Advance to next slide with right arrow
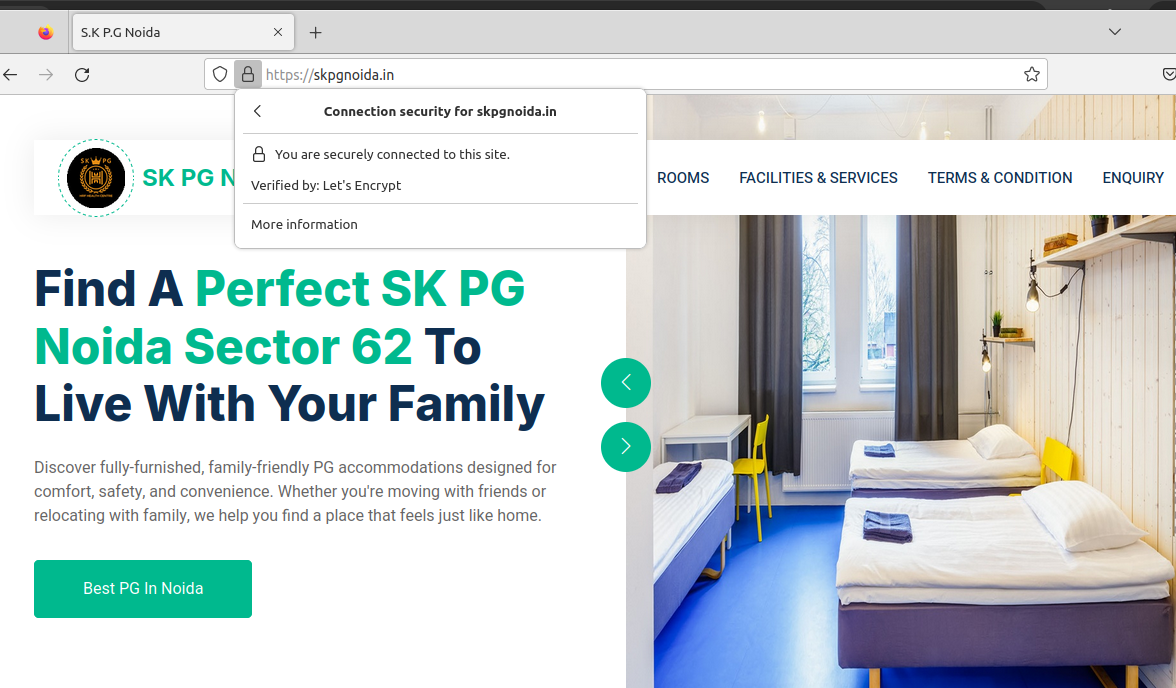 click(x=626, y=447)
